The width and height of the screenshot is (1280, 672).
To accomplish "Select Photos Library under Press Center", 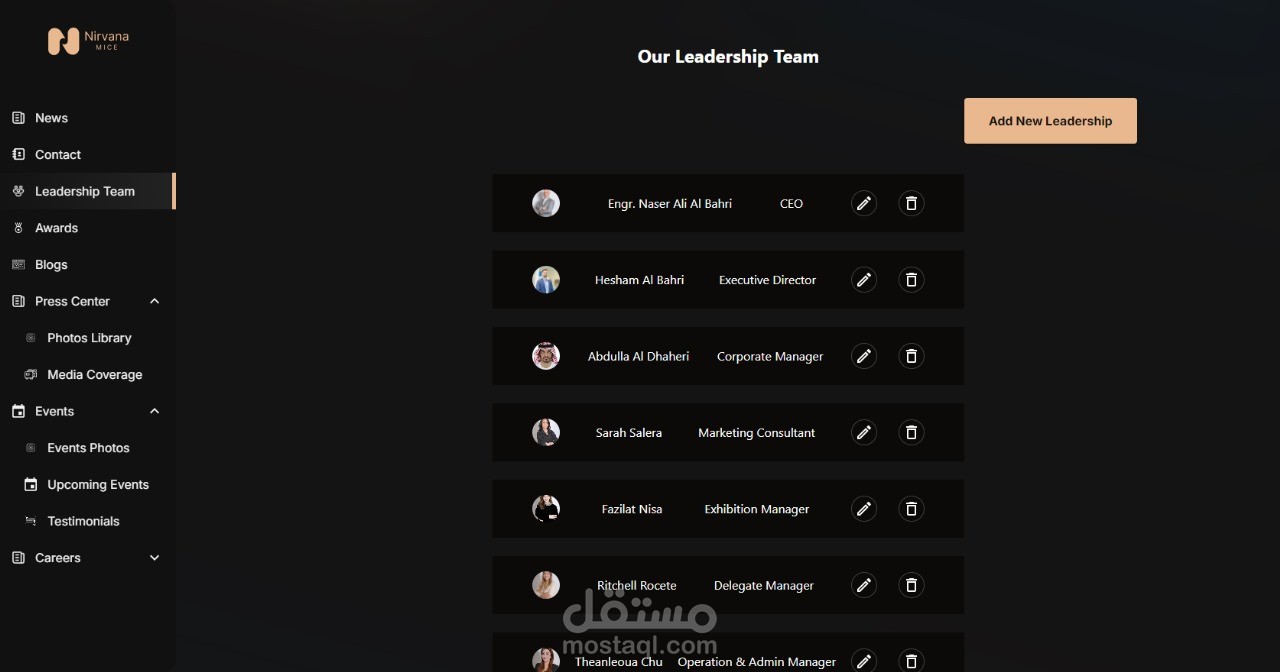I will 87,338.
